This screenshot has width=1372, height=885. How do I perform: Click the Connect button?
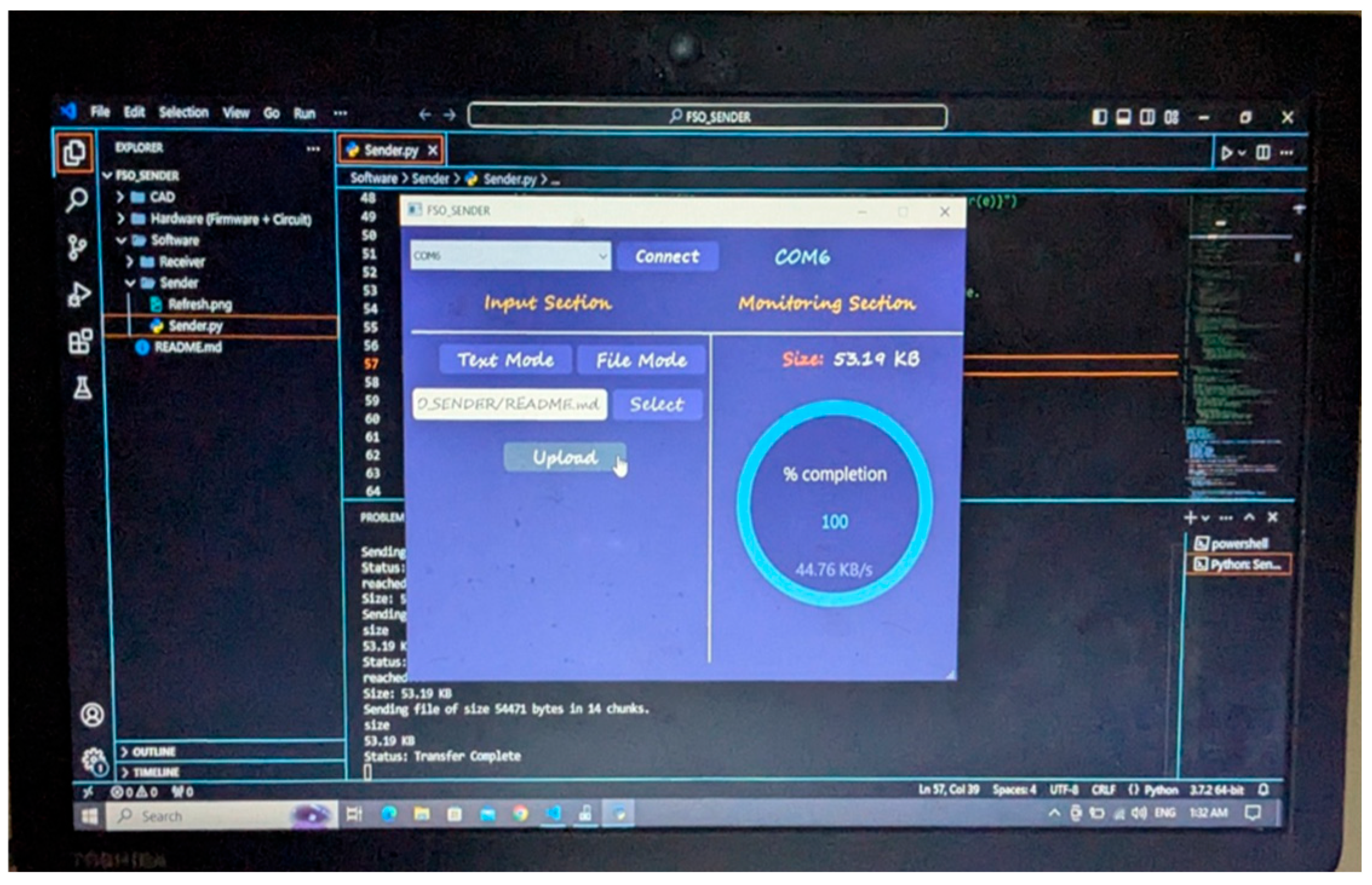pos(667,256)
